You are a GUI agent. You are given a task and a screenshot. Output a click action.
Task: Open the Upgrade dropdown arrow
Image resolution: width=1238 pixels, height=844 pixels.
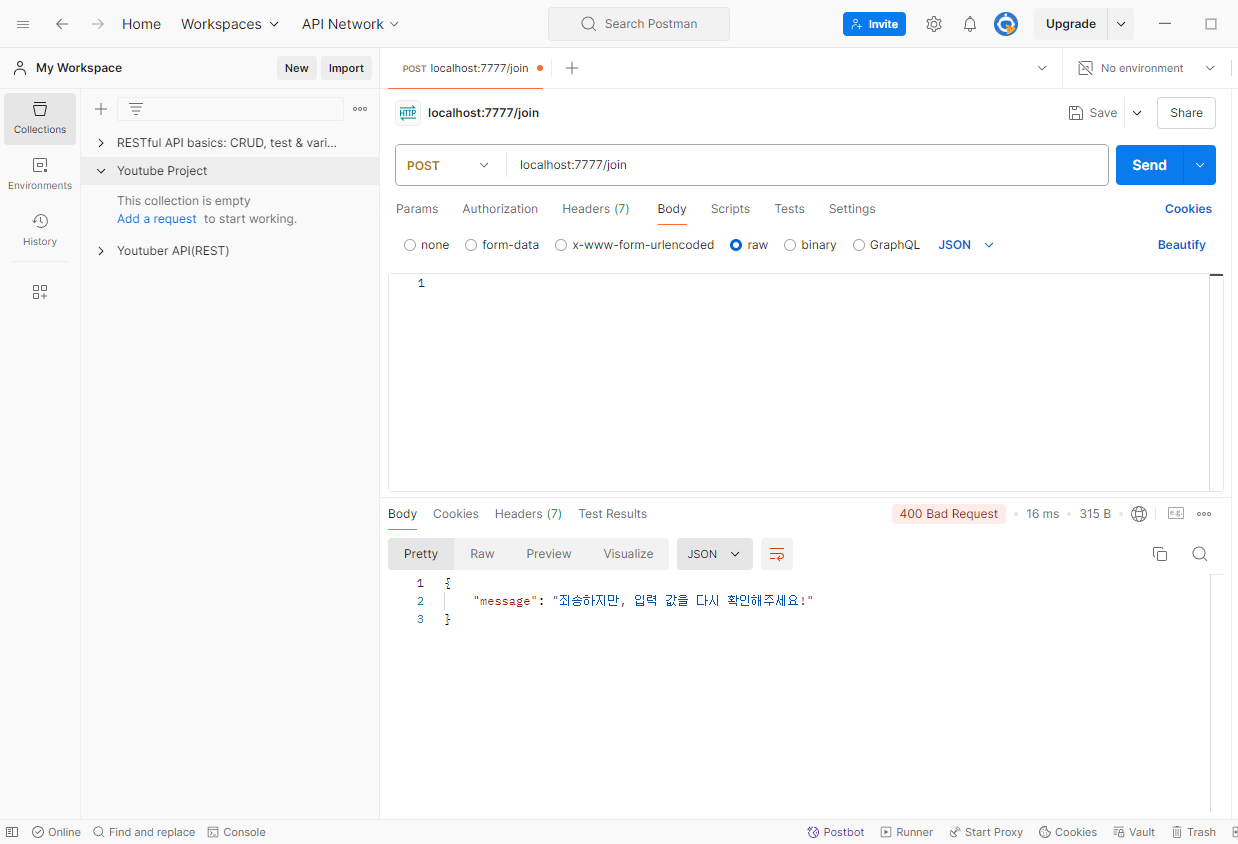[1121, 24]
